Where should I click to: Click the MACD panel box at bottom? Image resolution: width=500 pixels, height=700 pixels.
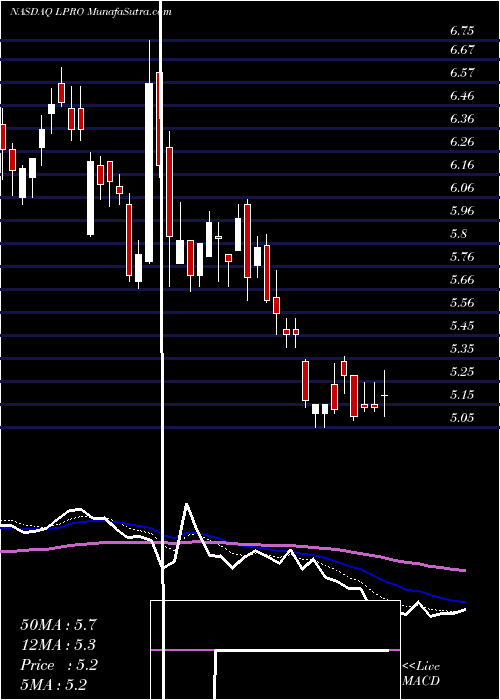point(275,650)
